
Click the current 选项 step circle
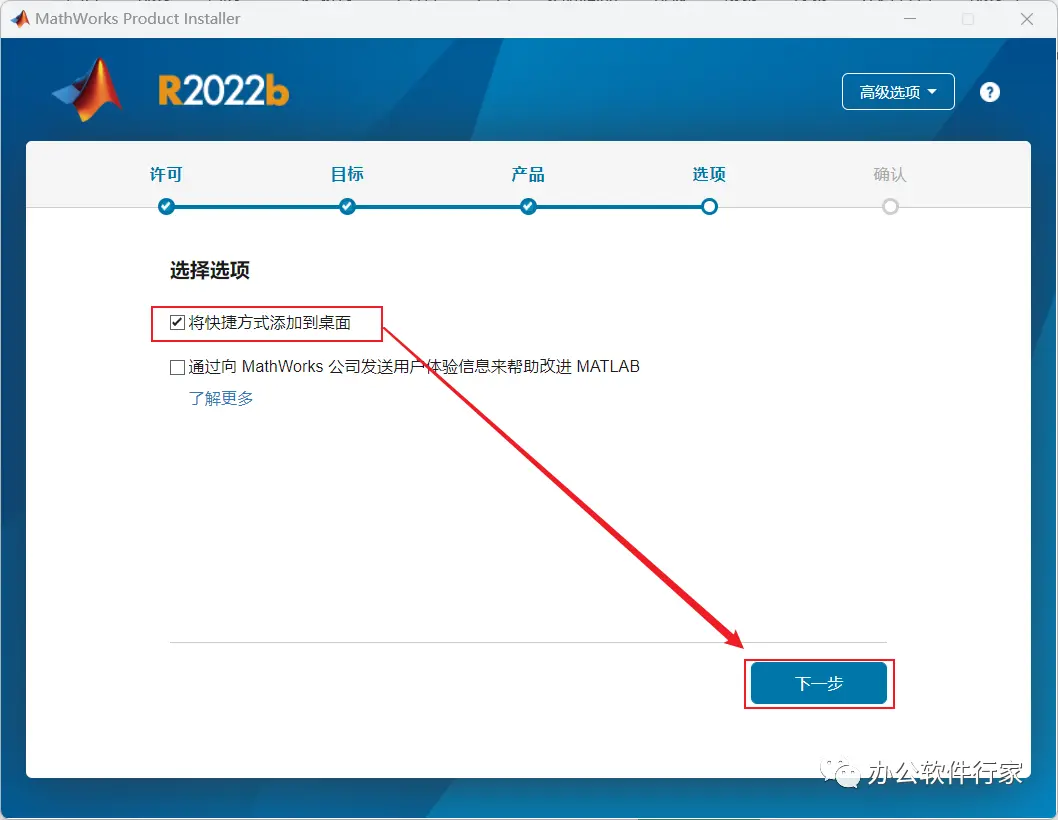[709, 207]
